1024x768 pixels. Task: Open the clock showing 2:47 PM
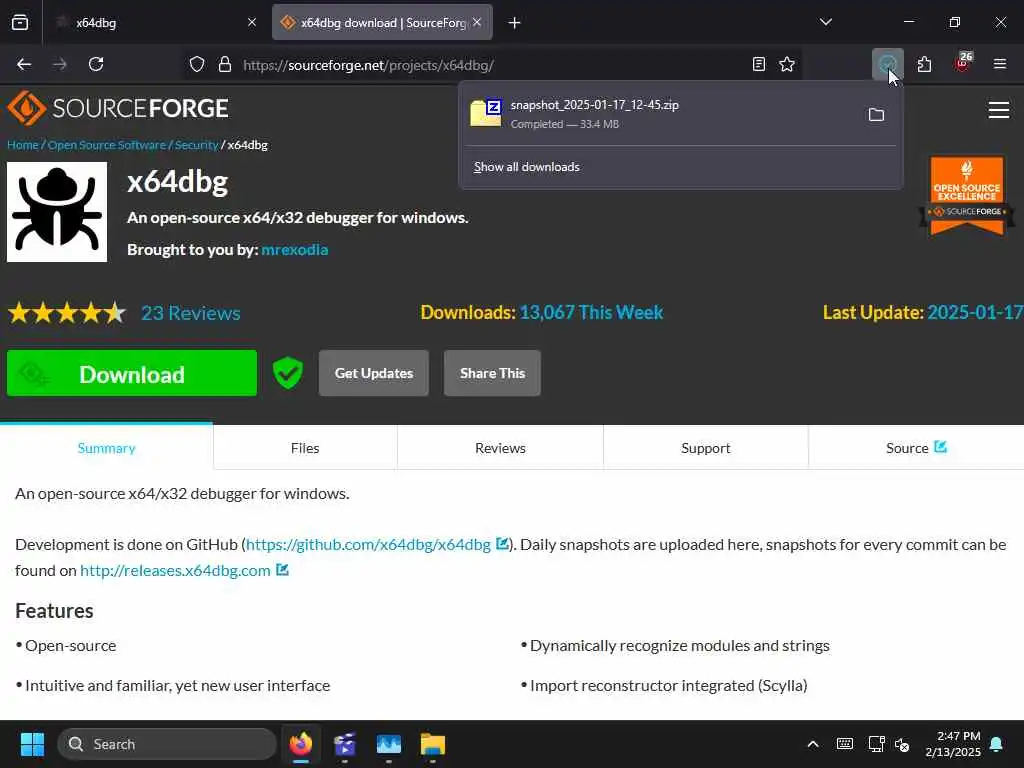pos(953,744)
